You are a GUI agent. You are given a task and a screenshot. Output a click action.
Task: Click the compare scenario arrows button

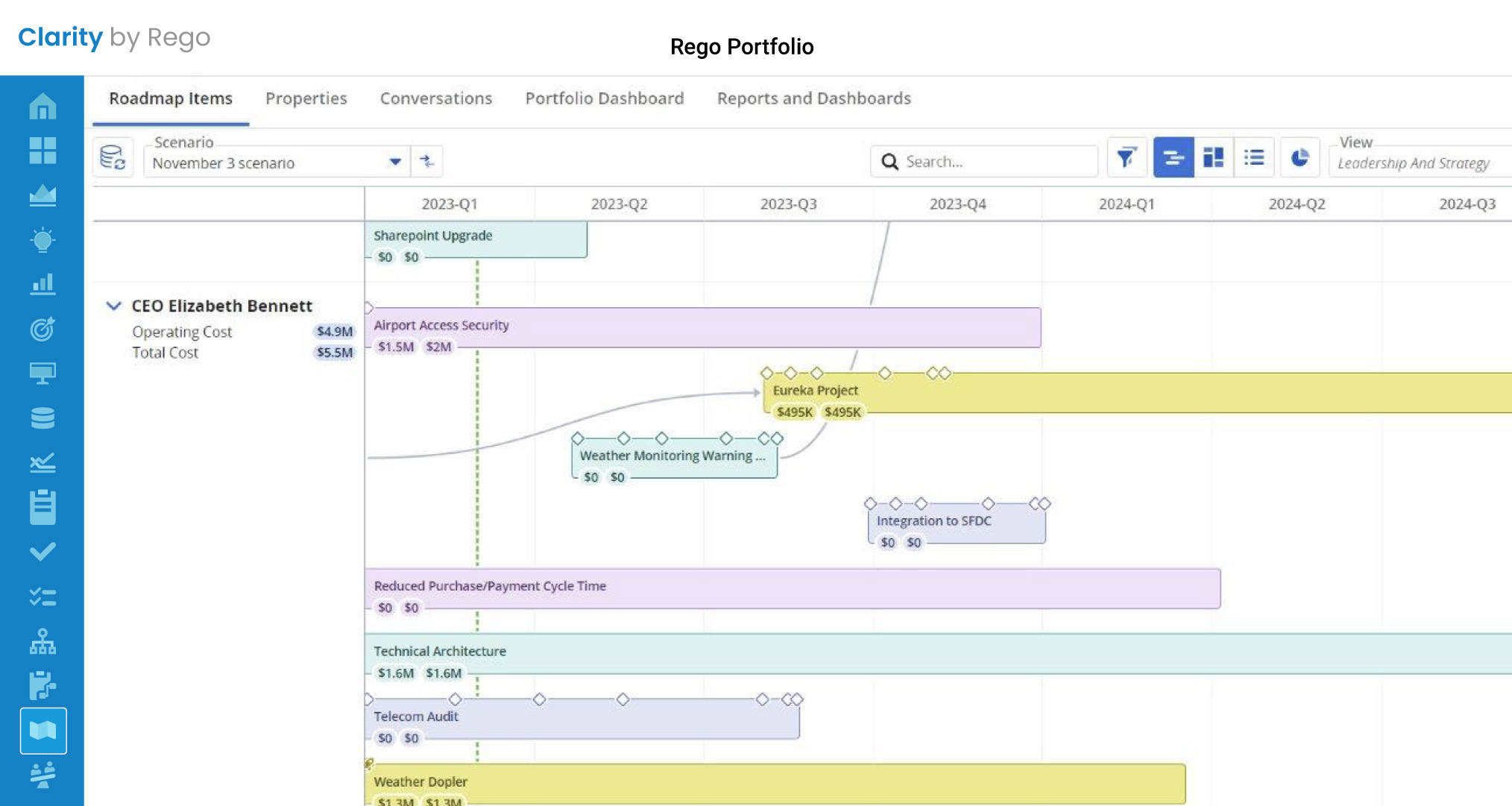(426, 161)
